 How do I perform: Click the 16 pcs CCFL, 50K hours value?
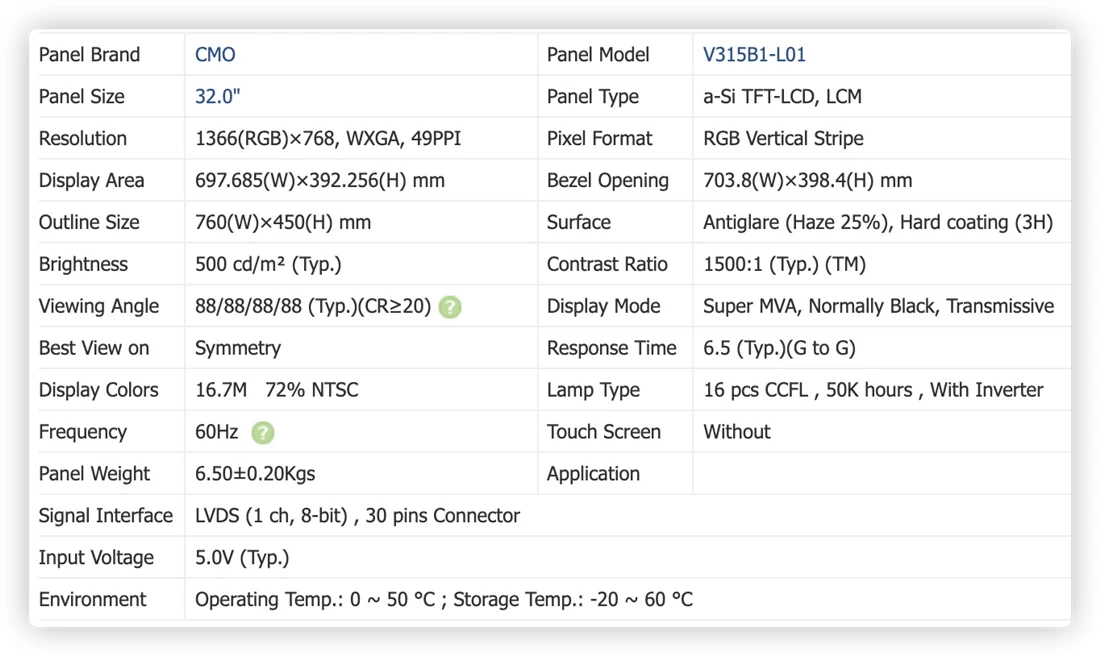pyautogui.click(x=873, y=390)
